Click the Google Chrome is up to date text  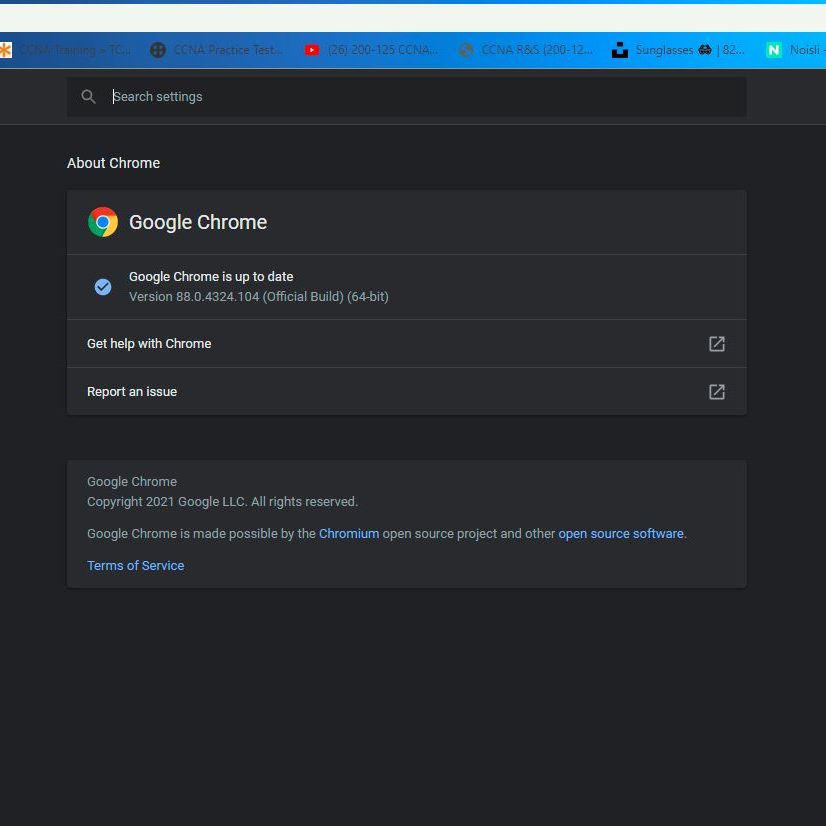tap(211, 277)
